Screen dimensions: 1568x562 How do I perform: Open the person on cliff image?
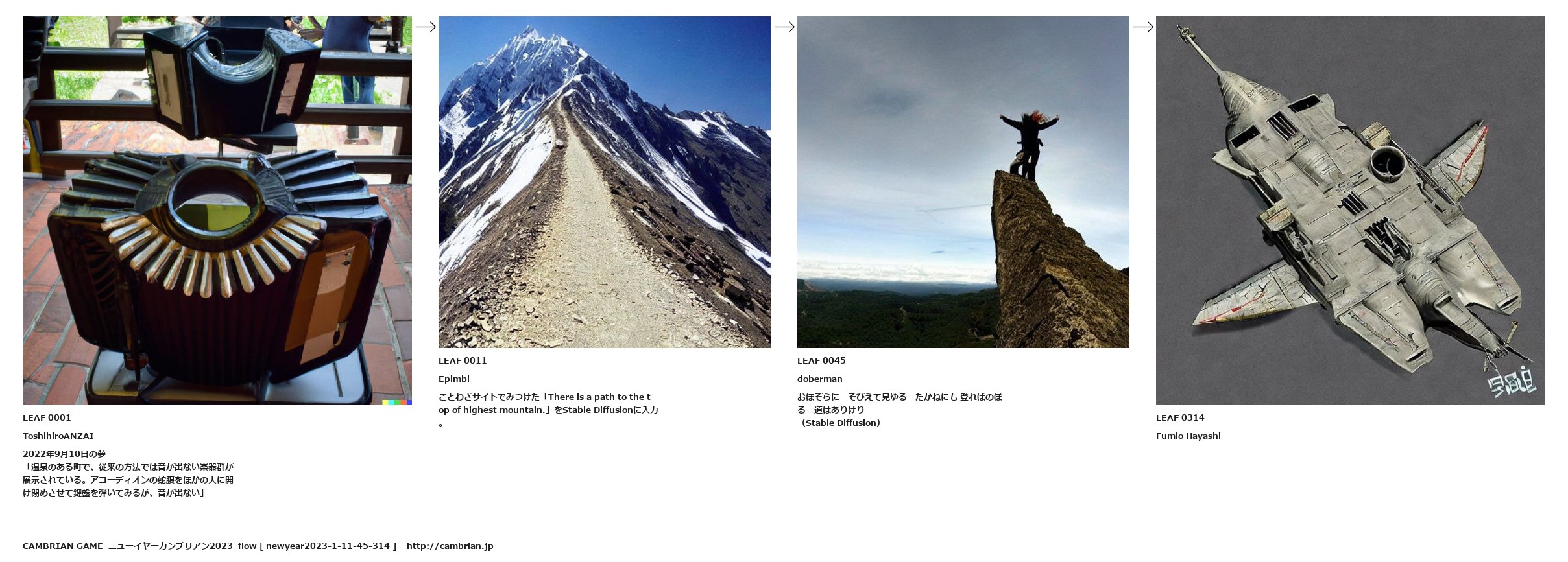point(963,182)
